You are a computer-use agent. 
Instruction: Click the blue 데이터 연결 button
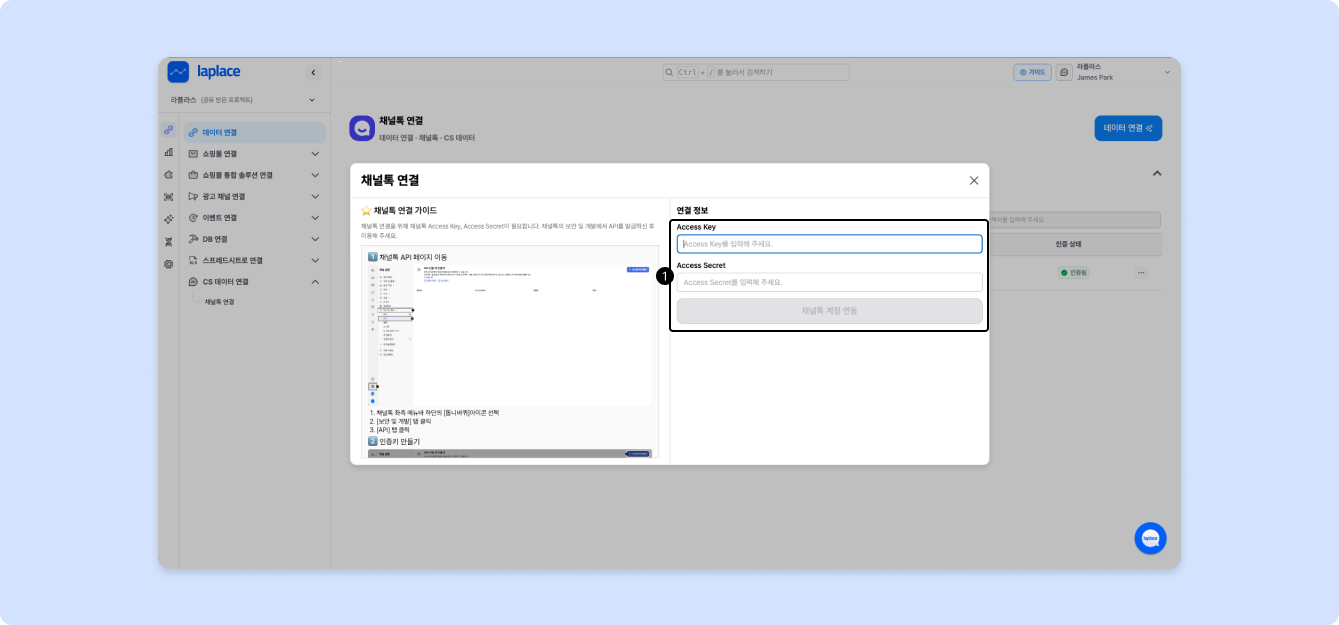click(x=1128, y=128)
